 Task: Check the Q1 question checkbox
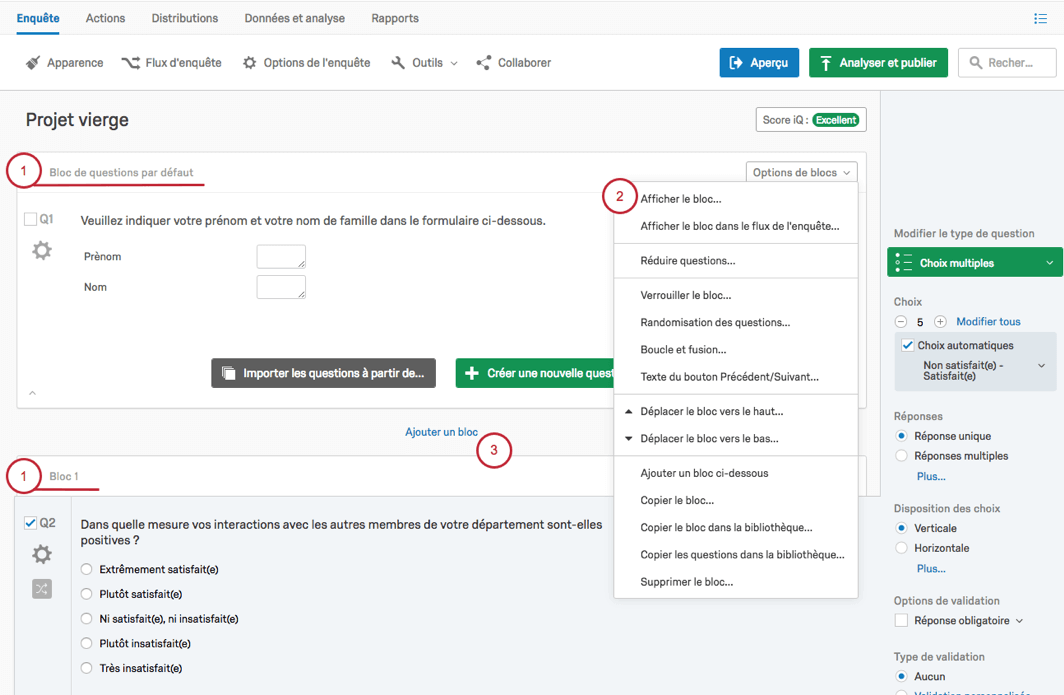click(x=31, y=219)
